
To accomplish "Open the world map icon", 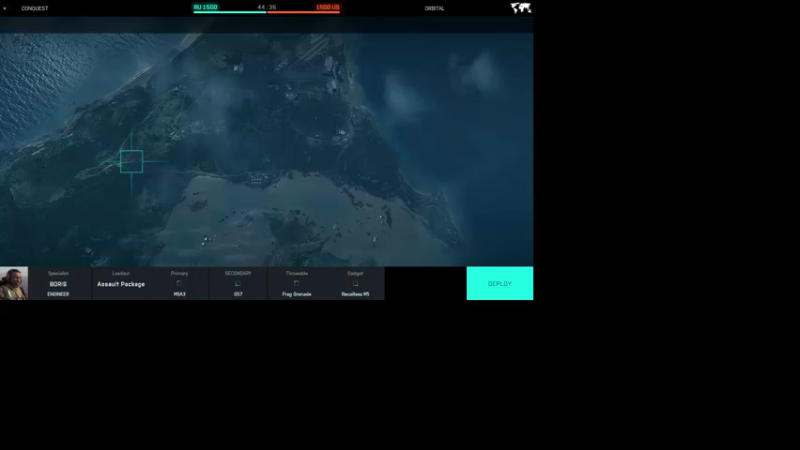I will (x=521, y=8).
